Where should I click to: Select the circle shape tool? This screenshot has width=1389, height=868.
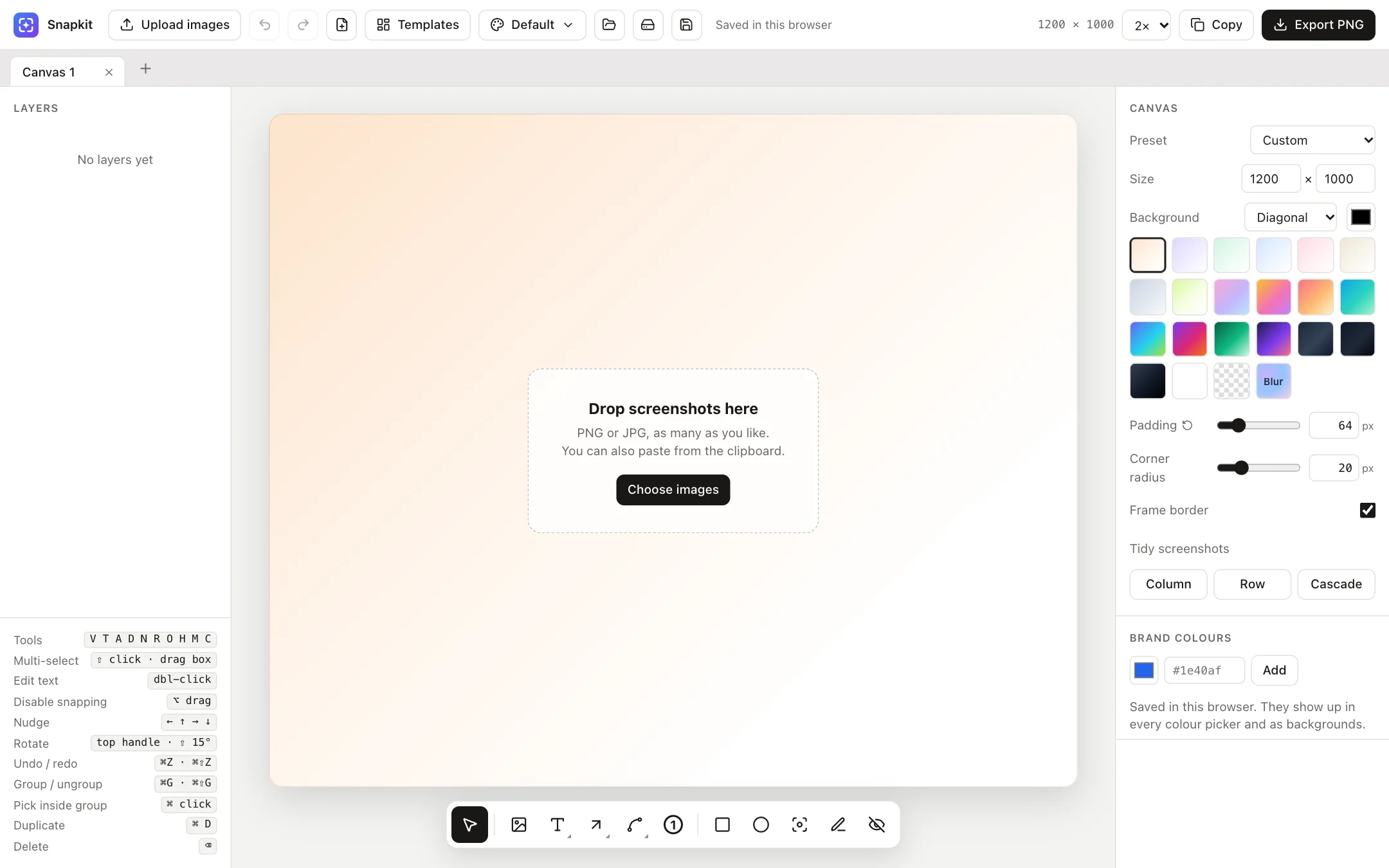761,824
